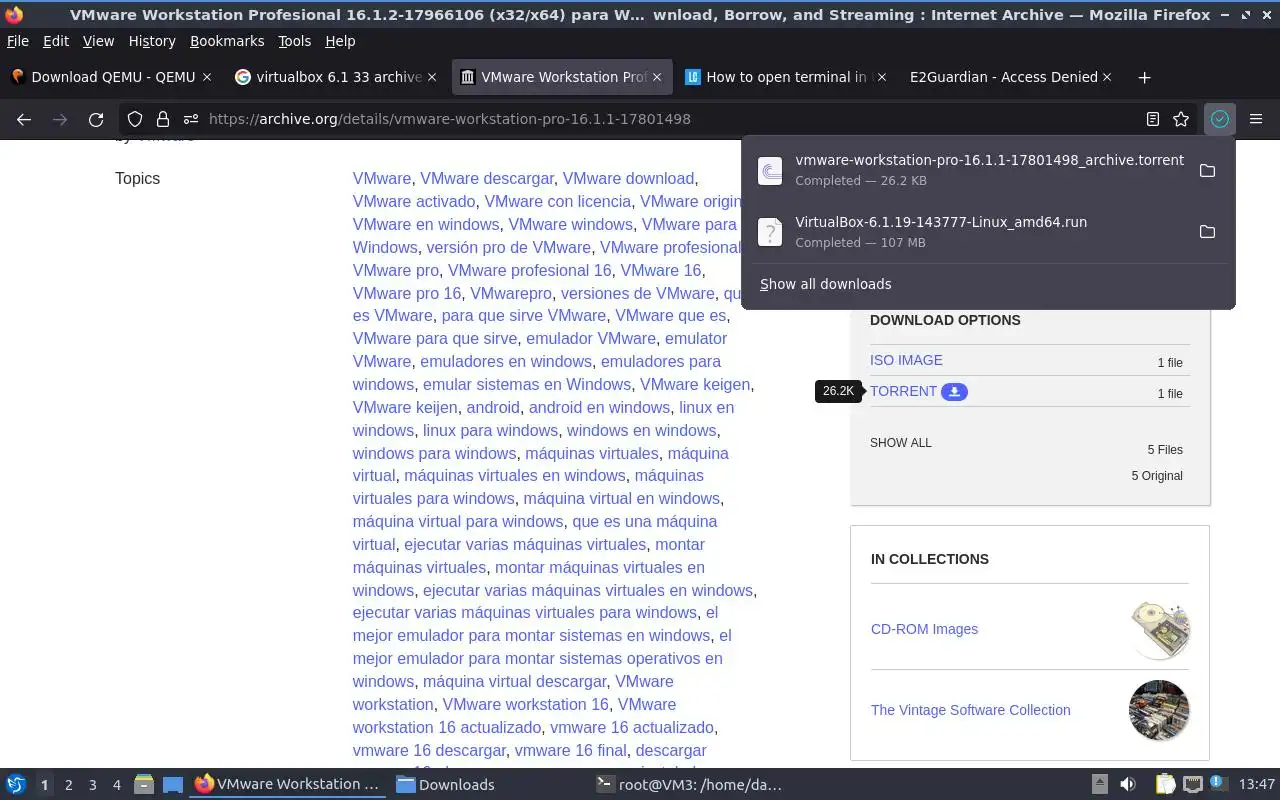This screenshot has height=800, width=1280.
Task: Open the notification tray icon with info badge
Action: 1218,785
